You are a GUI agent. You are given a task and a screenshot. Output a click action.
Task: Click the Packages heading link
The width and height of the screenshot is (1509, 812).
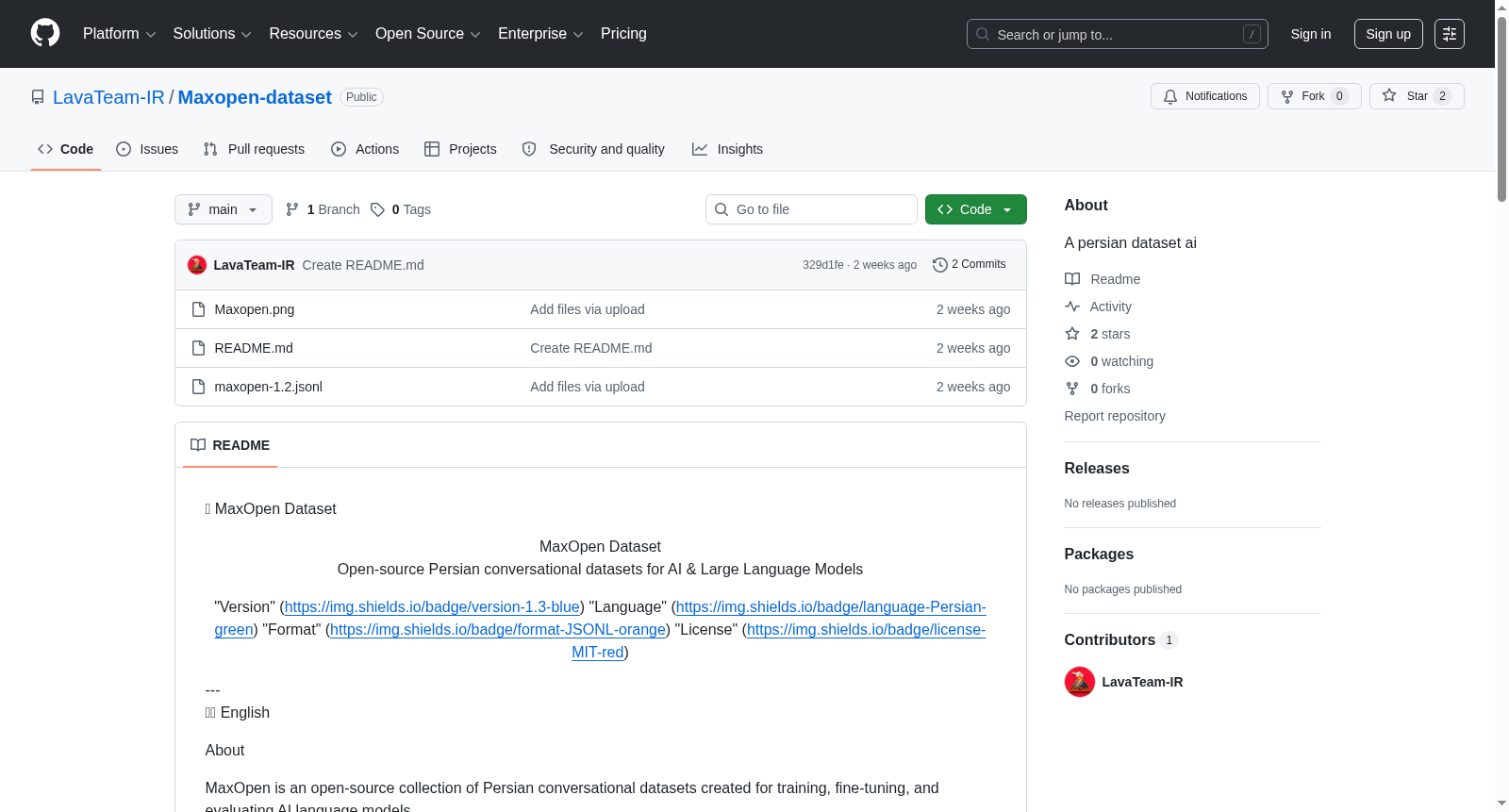[1099, 555]
